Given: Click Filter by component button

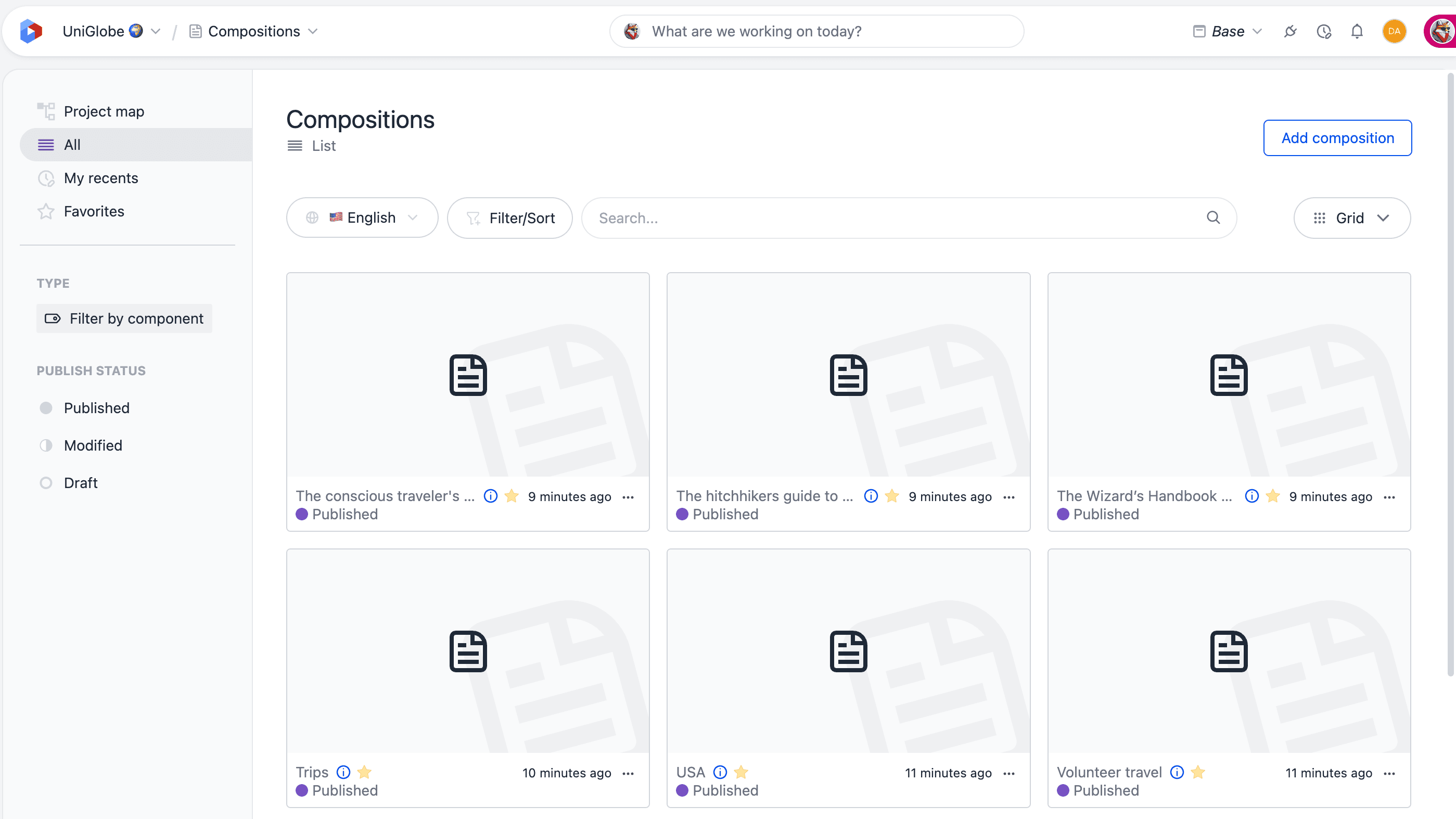Looking at the screenshot, I should click(x=124, y=318).
